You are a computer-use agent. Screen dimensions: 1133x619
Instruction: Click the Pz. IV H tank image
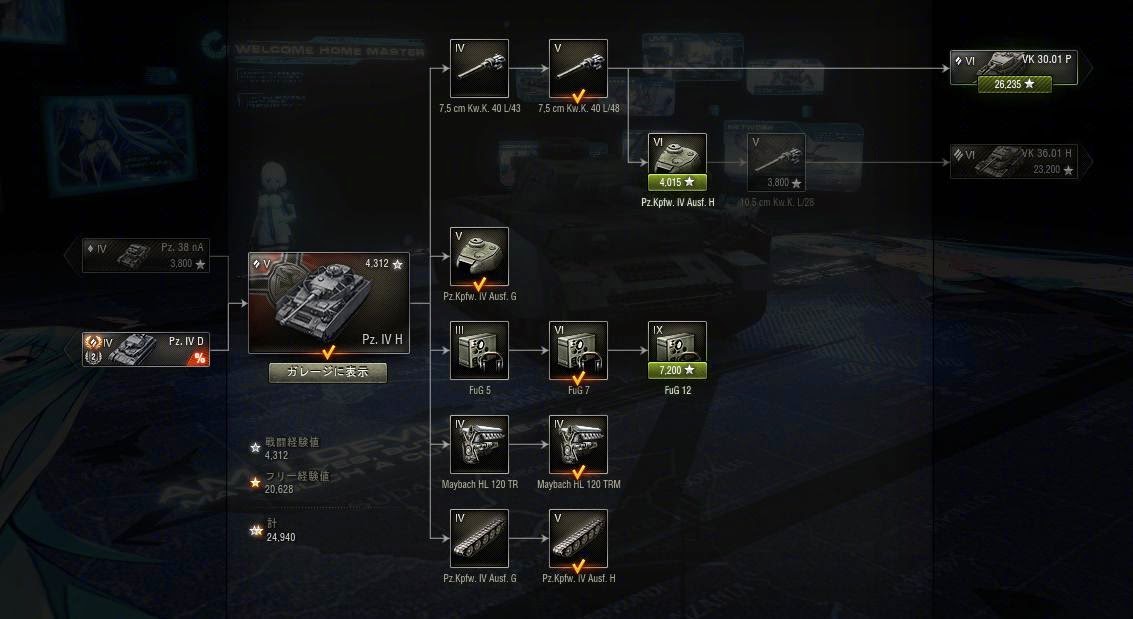[329, 303]
